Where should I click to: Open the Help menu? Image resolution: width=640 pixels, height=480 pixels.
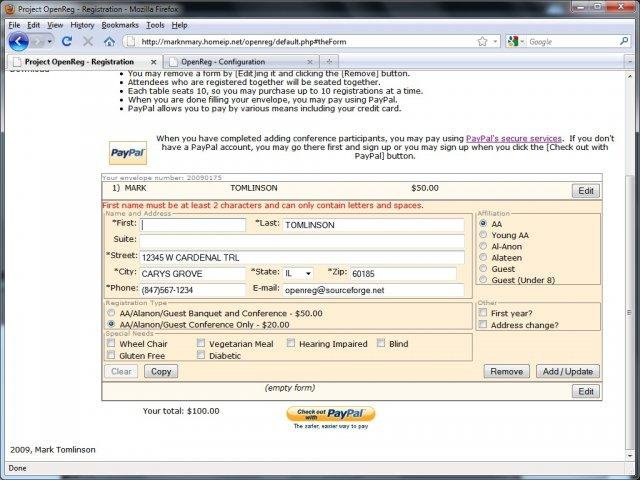179,25
